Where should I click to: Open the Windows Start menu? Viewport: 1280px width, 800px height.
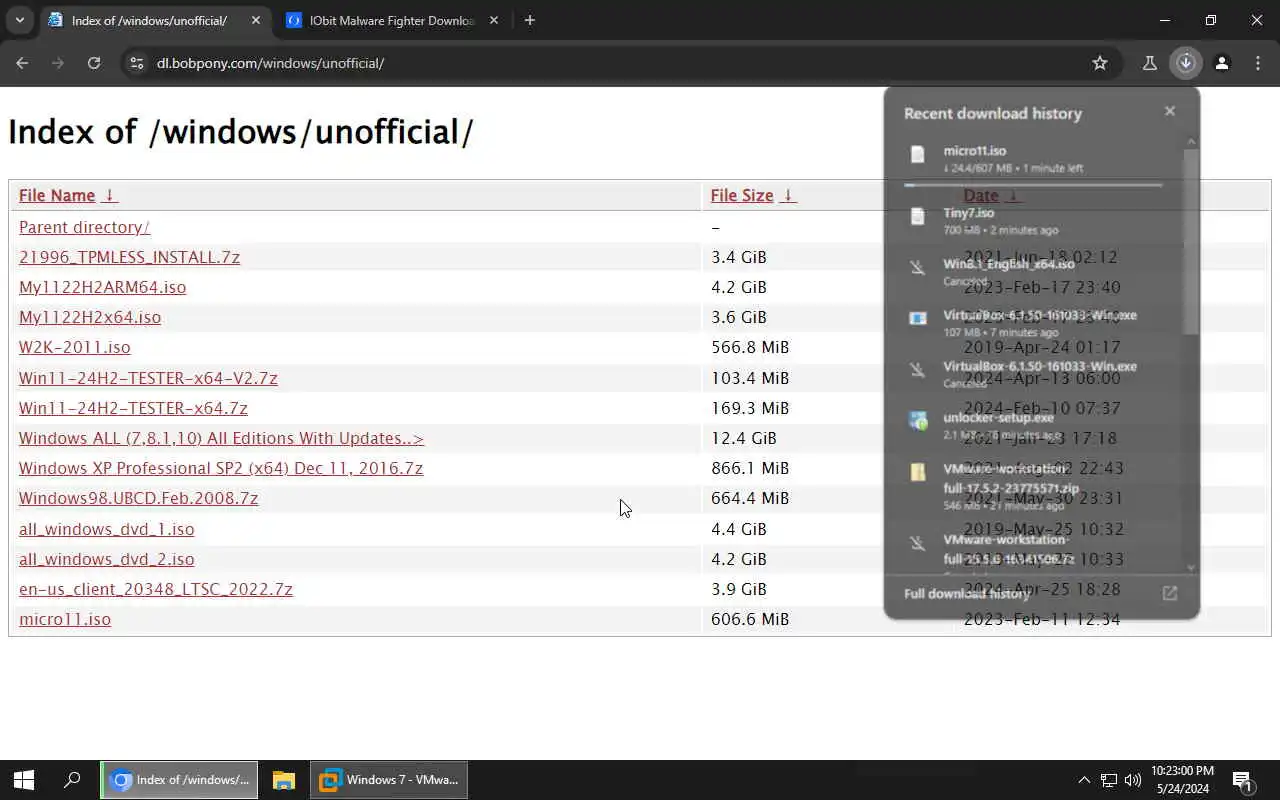pos(24,780)
